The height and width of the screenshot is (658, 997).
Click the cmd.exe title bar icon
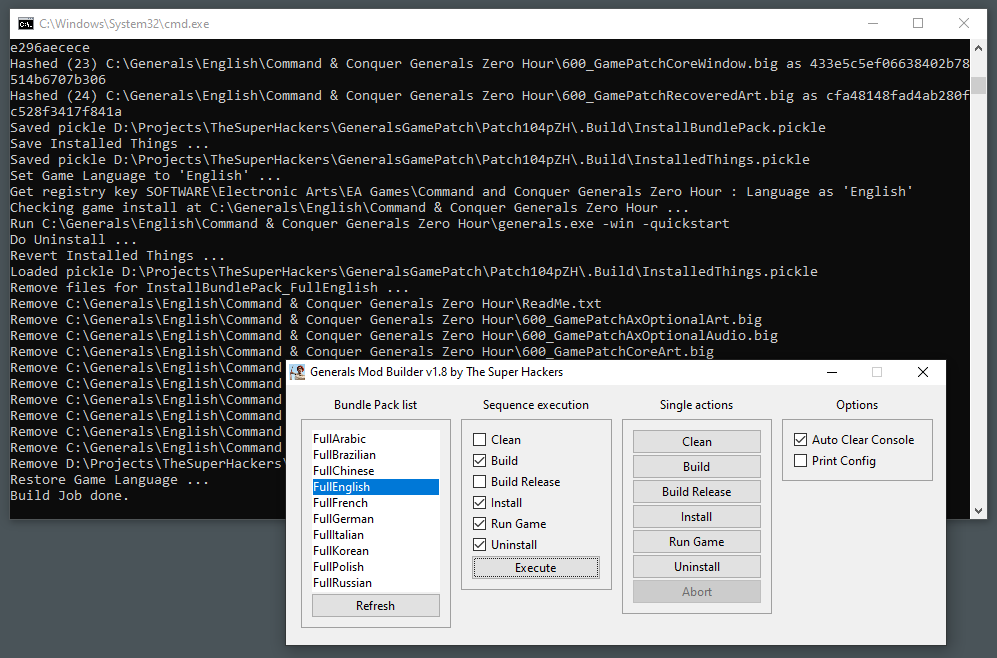[x=25, y=24]
